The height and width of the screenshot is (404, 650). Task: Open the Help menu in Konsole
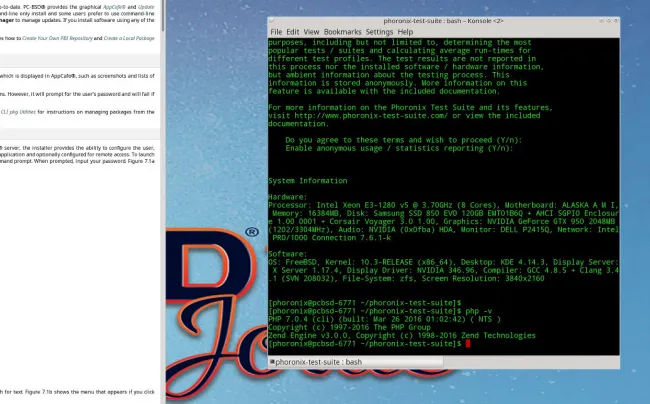[x=405, y=32]
